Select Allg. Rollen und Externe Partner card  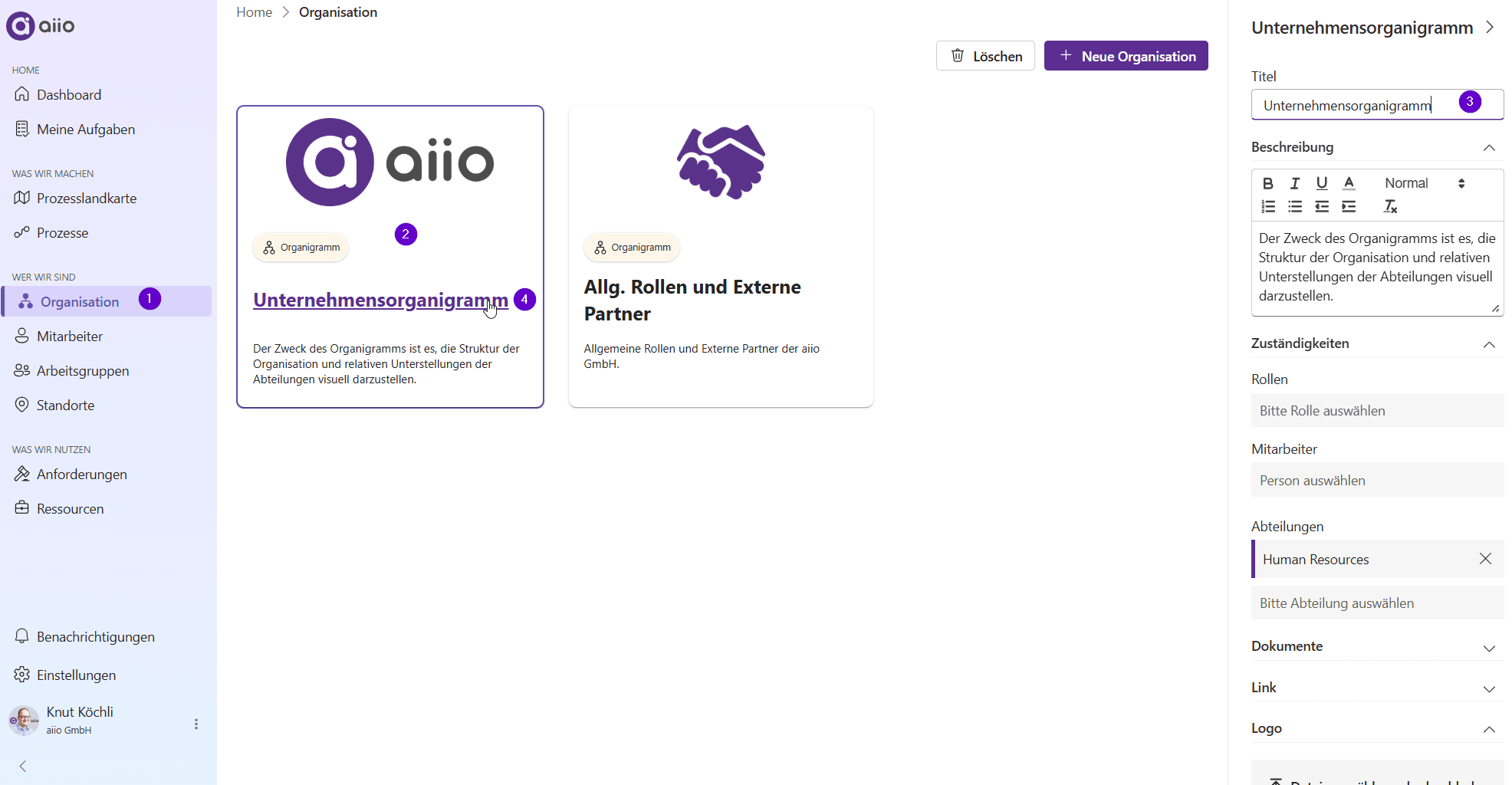click(721, 257)
